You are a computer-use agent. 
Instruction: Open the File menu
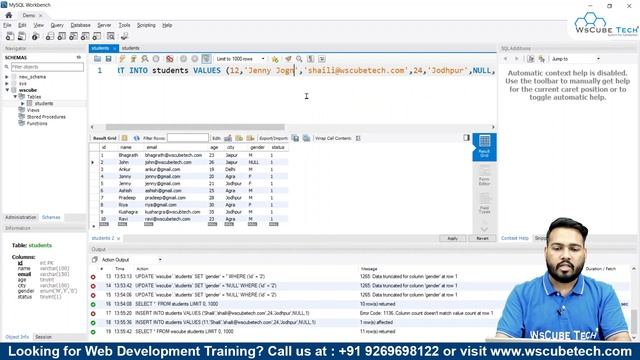[7, 25]
